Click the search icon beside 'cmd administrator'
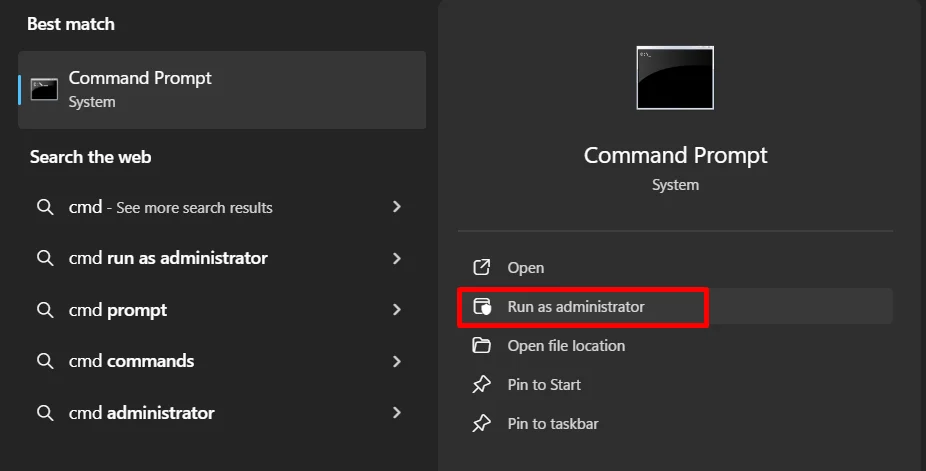 coord(45,413)
